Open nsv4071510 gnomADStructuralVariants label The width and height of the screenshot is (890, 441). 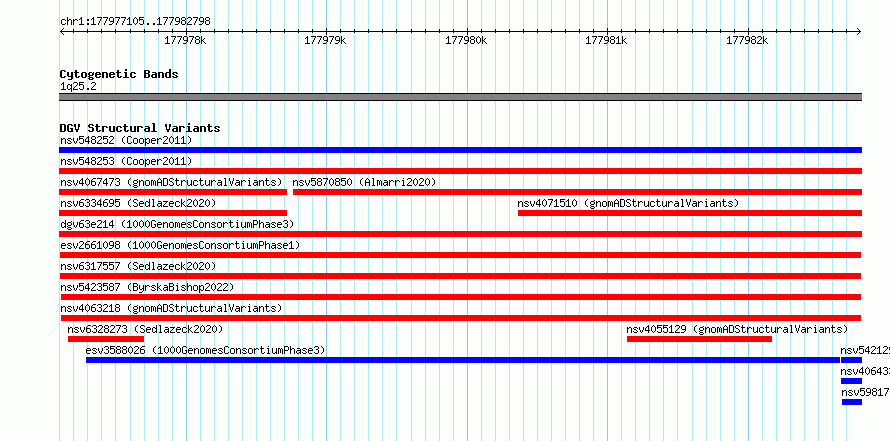point(628,203)
